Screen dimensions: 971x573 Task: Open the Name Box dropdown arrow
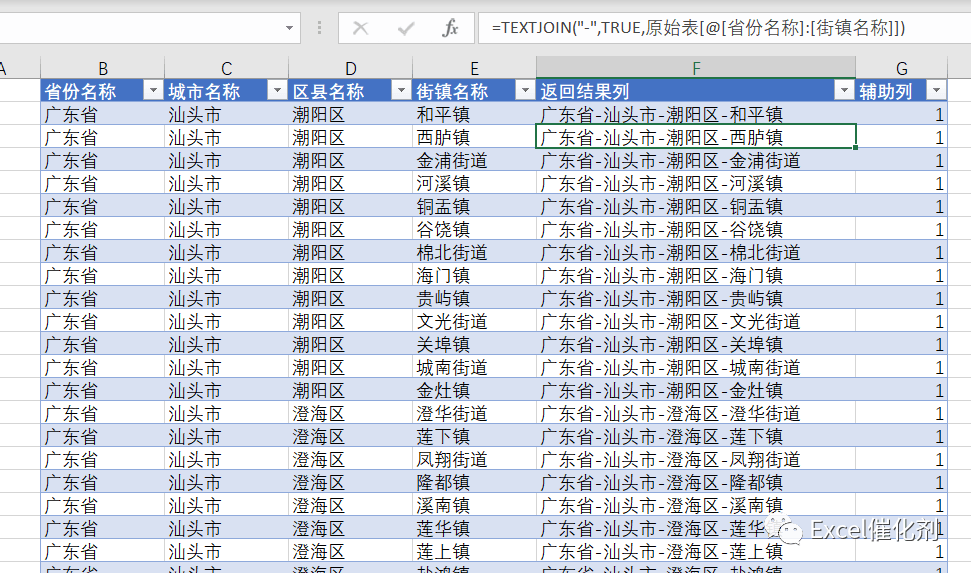coord(289,28)
